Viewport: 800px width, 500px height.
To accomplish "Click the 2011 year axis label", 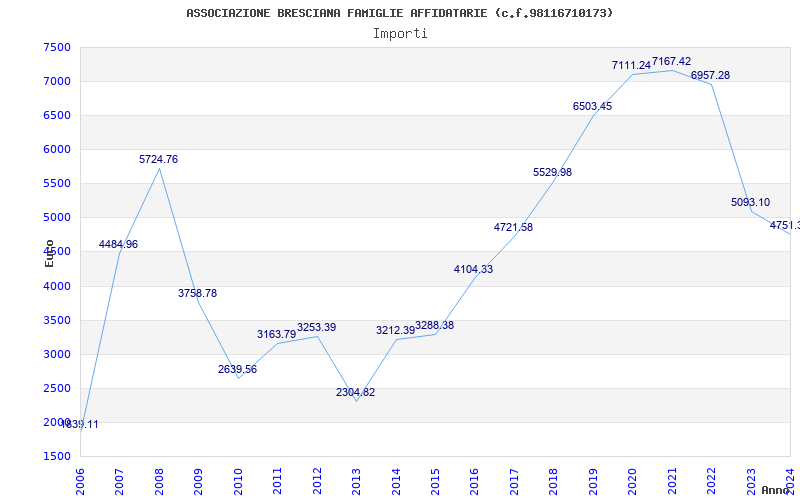I will click(x=278, y=482).
